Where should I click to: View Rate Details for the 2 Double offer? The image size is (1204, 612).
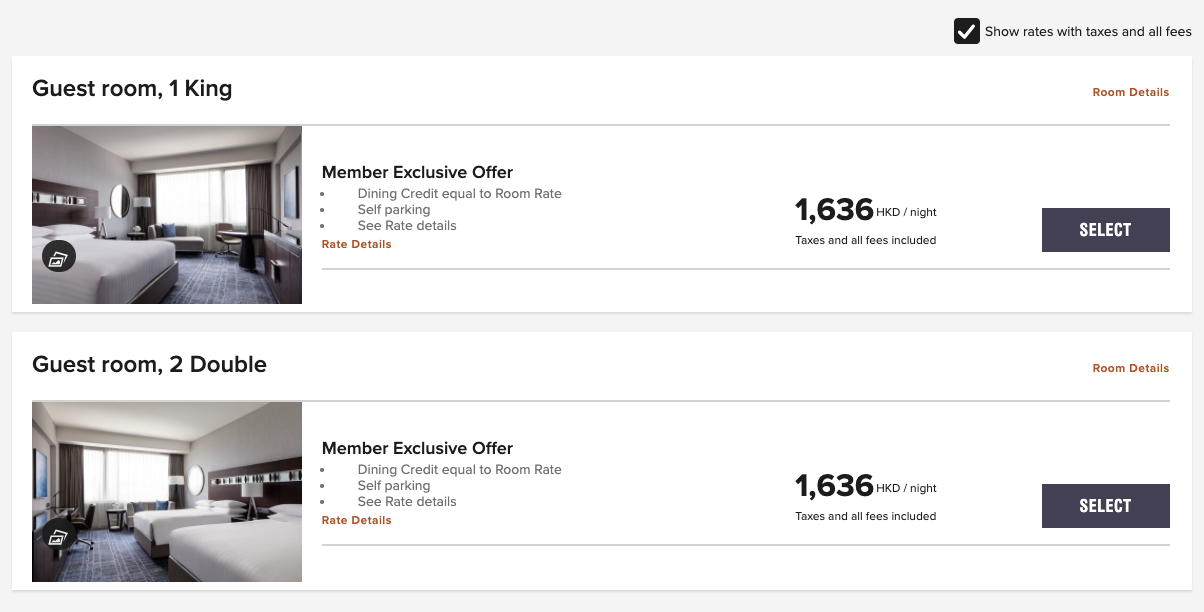(356, 520)
